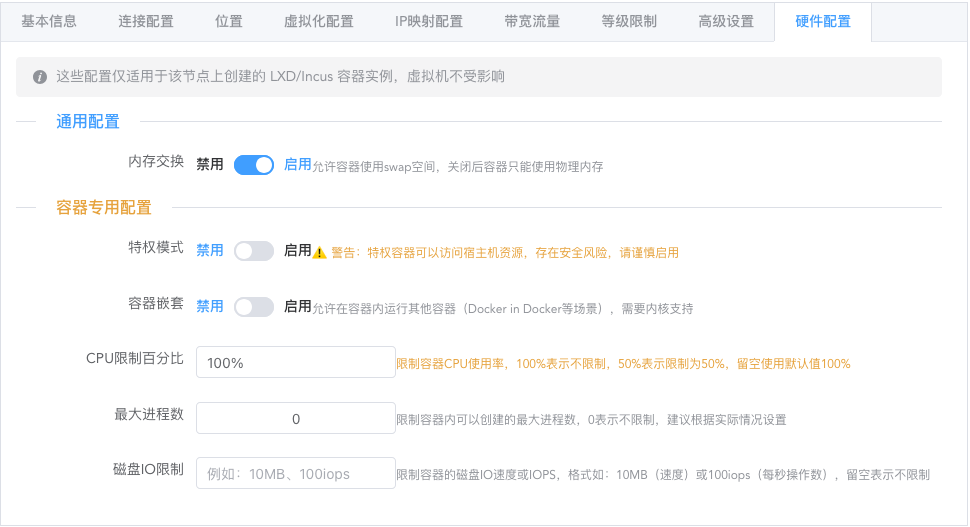Open the IP映射配置 tab
Viewport: 970px width, 527px height.
click(429, 21)
